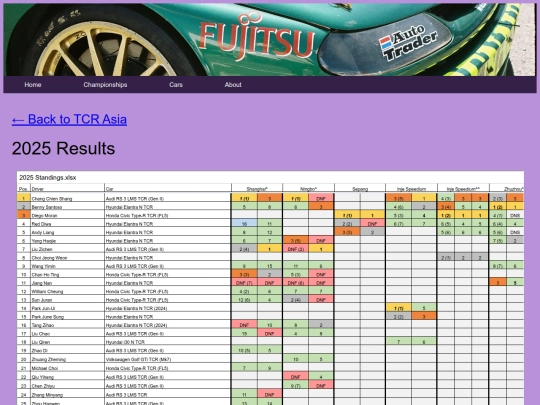This screenshot has width=540, height=405.
Task: Select driver Qiu Yiheng in row 22
Action: (43, 377)
